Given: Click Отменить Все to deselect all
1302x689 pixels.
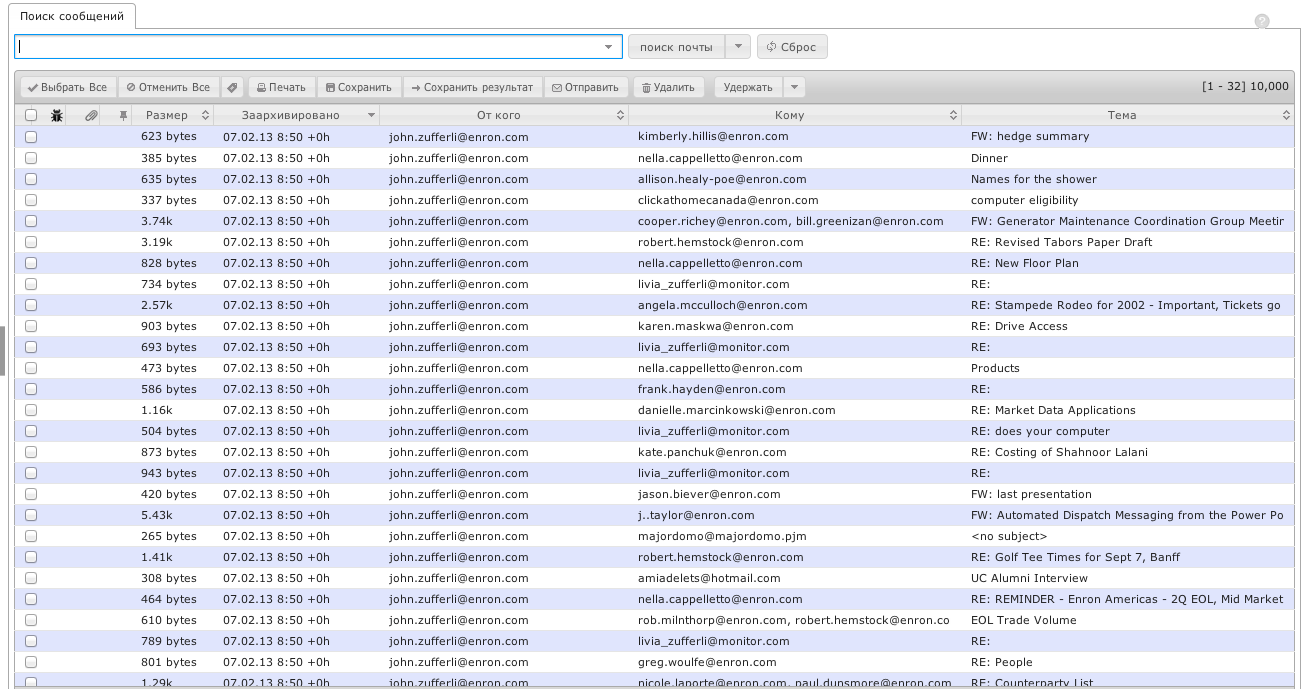Looking at the screenshot, I should [x=168, y=87].
